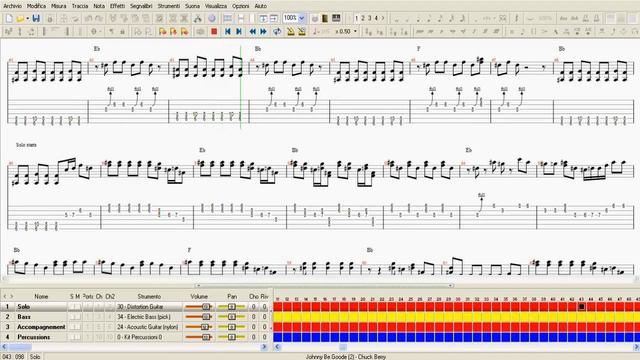
Task: Click the Johnny Be Goode status bar title
Action: (346, 357)
